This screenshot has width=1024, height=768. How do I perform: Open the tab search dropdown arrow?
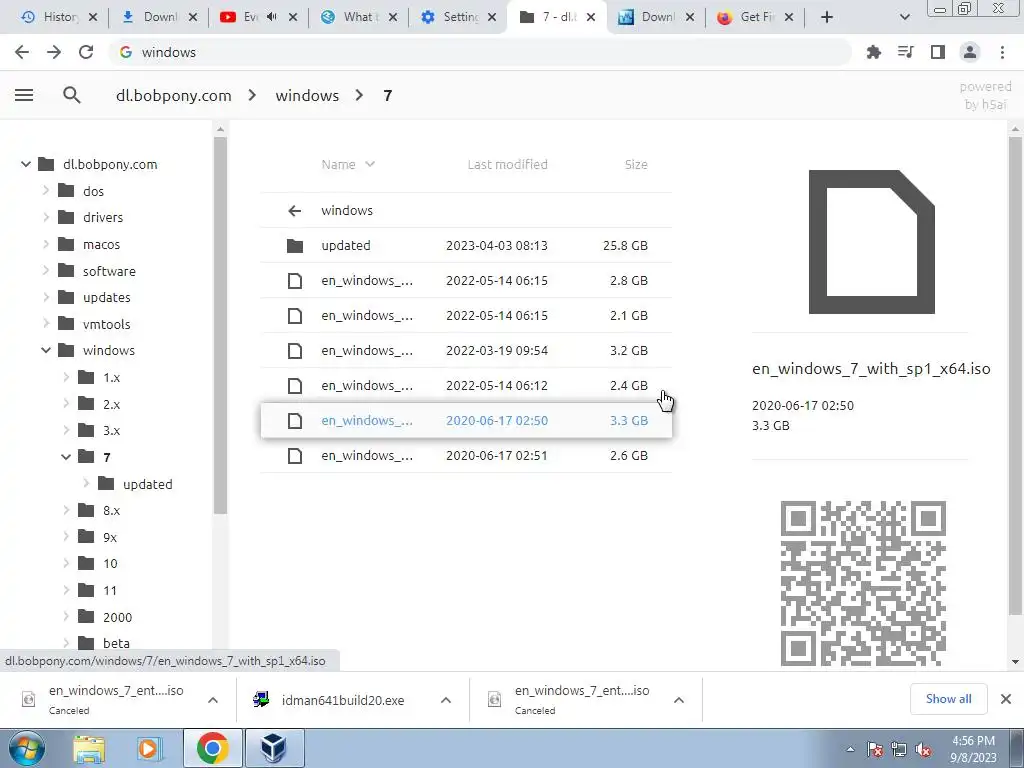point(904,17)
